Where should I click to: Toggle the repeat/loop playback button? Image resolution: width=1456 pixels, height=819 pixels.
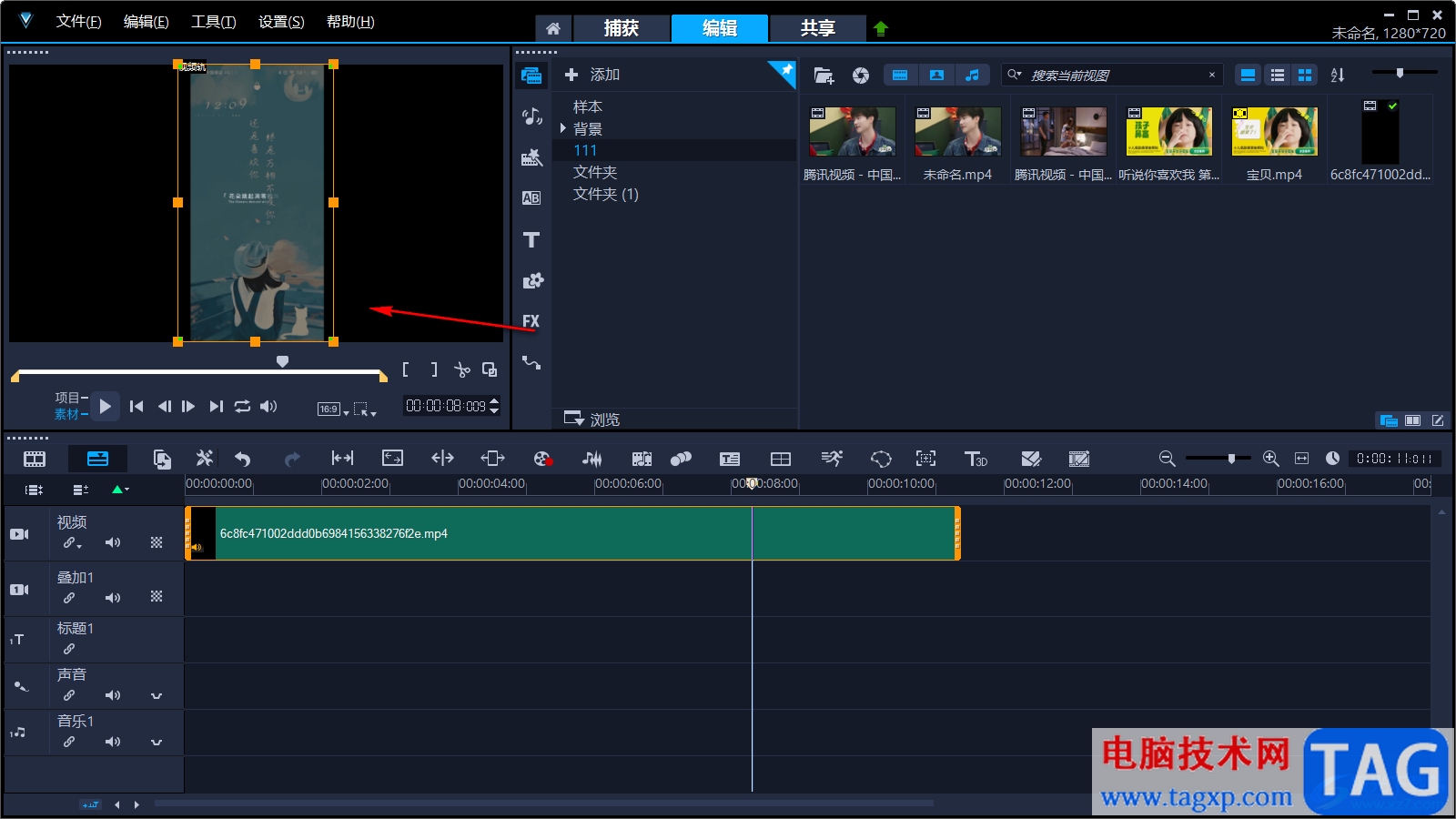[x=242, y=407]
